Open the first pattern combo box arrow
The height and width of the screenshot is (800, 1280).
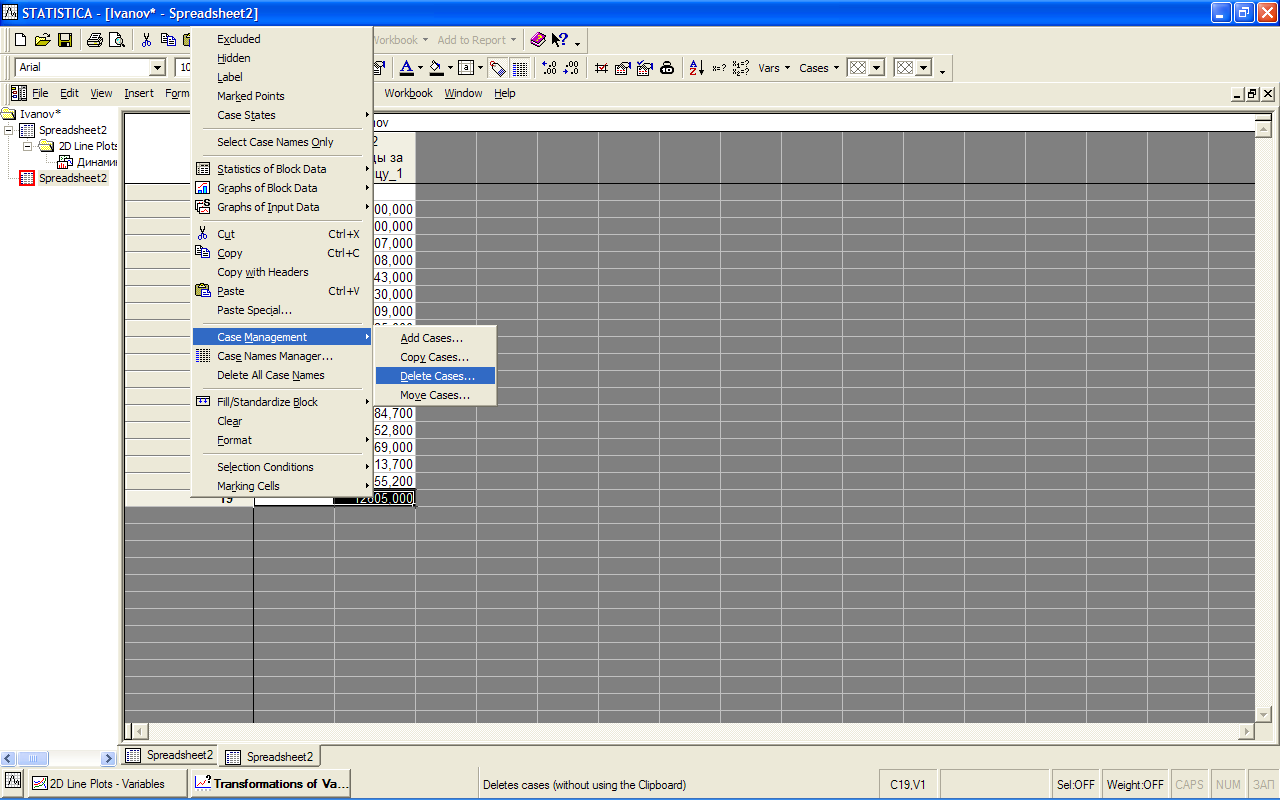coord(877,68)
